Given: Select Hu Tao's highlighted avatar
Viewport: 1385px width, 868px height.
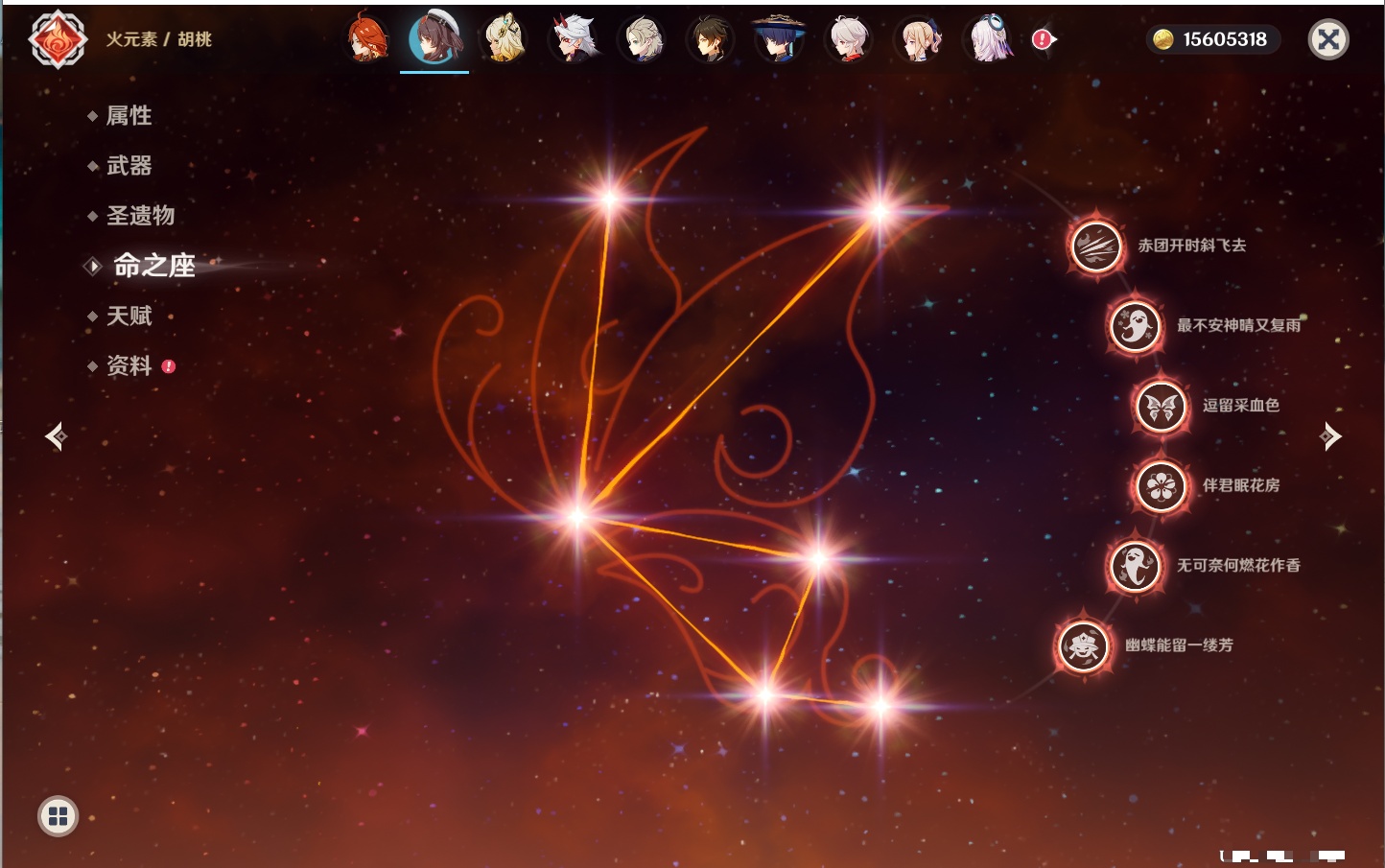Looking at the screenshot, I should [434, 38].
